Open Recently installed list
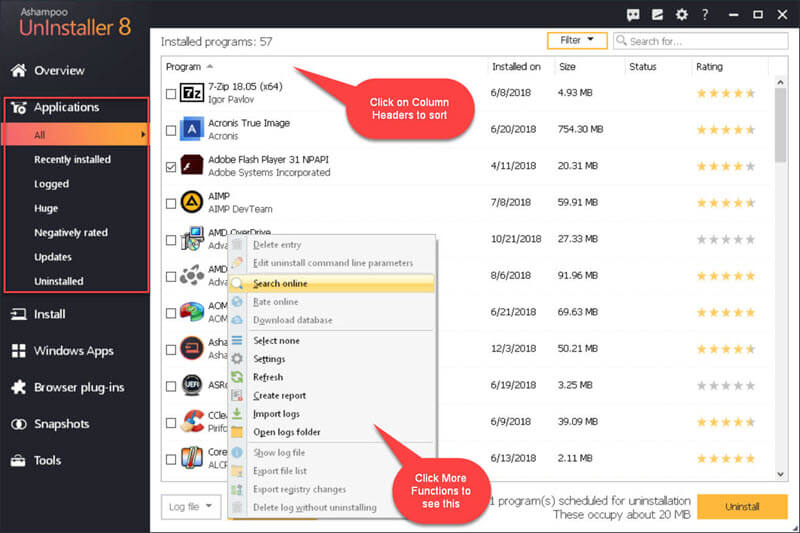The height and width of the screenshot is (533, 800). tap(72, 160)
